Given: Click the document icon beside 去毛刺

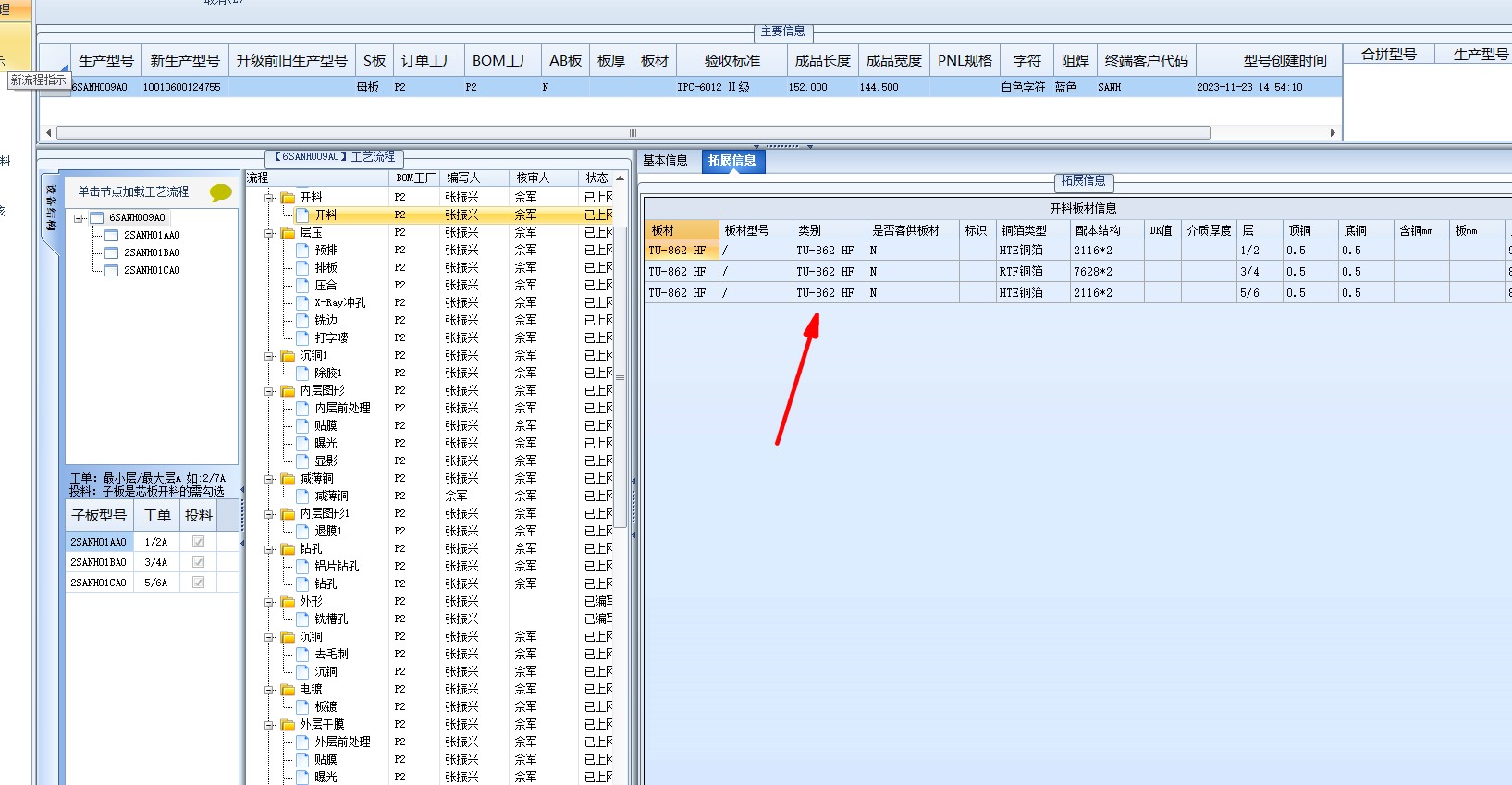Looking at the screenshot, I should click(x=302, y=655).
